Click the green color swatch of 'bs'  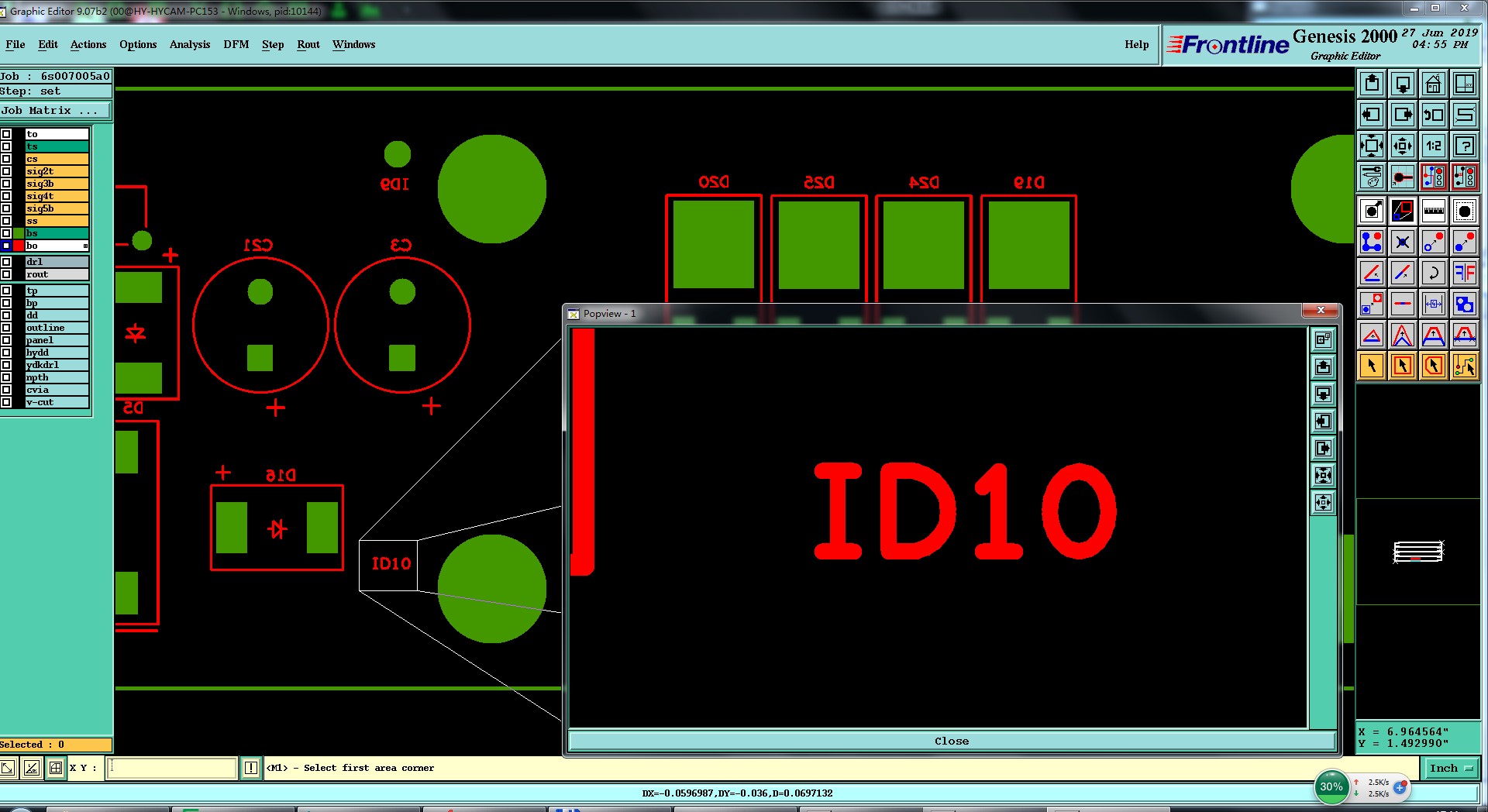click(x=19, y=233)
